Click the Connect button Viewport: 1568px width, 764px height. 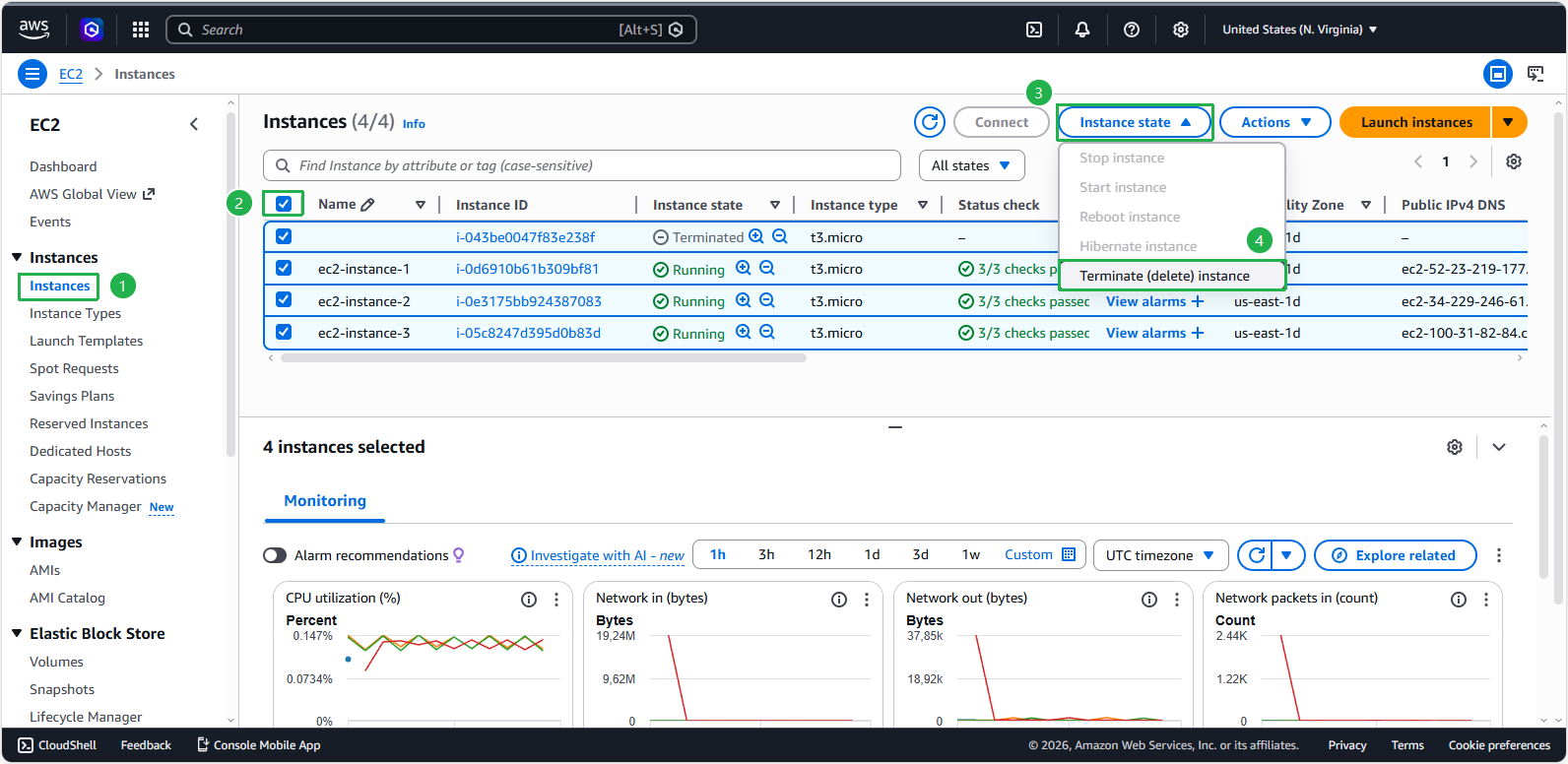click(x=1002, y=122)
